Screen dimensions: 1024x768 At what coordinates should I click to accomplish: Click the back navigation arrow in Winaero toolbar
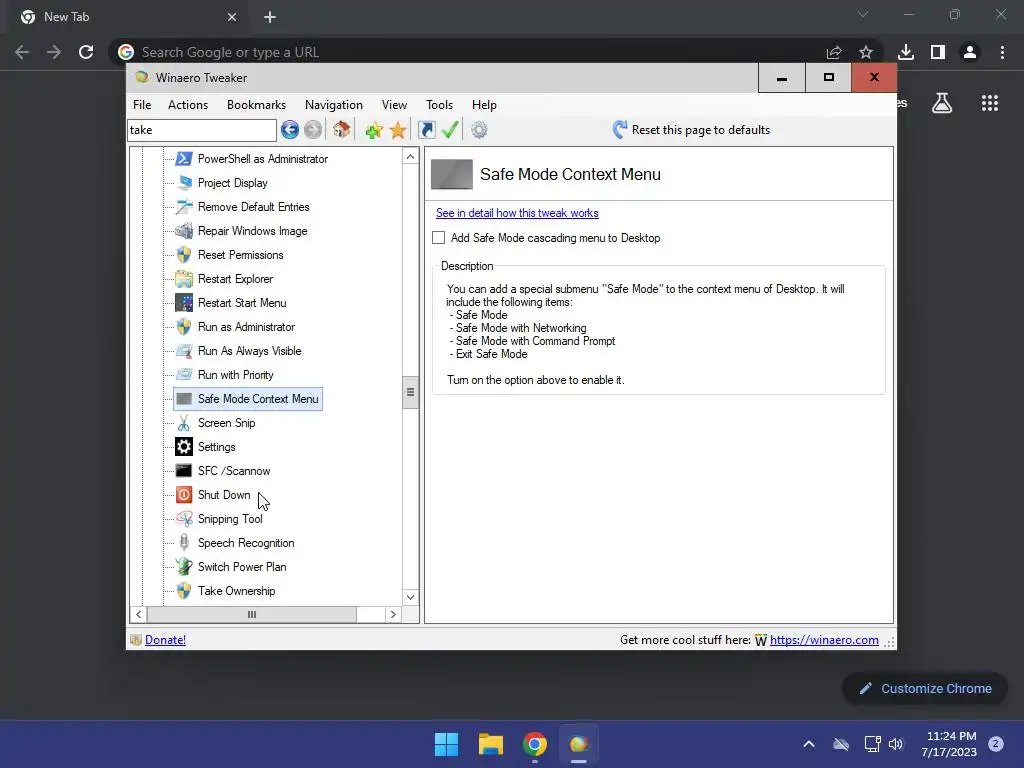coord(290,130)
